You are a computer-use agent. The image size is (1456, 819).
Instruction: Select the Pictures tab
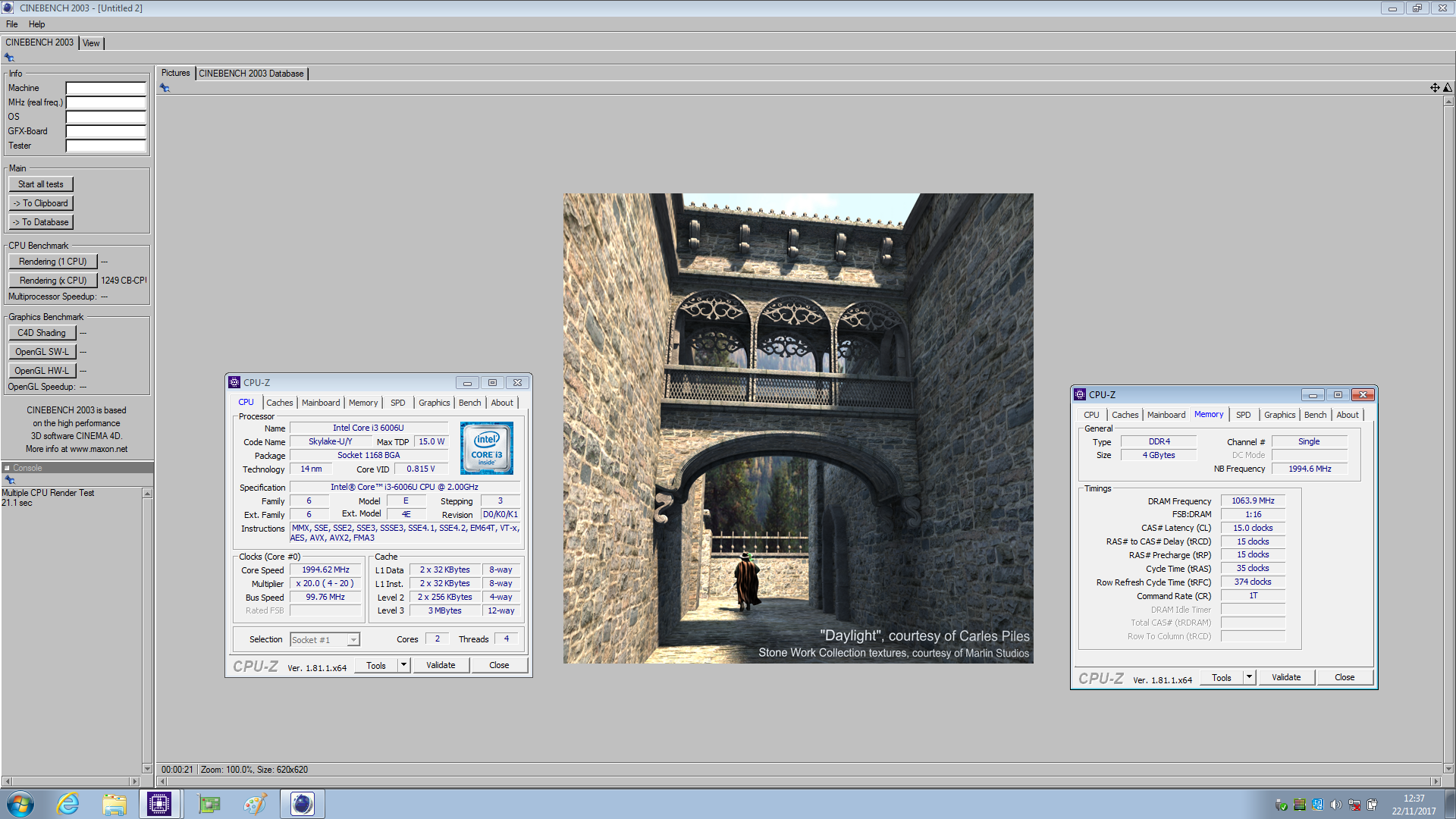pos(176,73)
